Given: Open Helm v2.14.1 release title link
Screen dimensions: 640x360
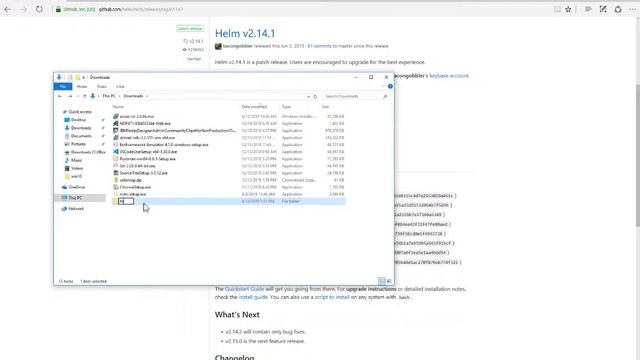Looking at the screenshot, I should pyautogui.click(x=245, y=33).
